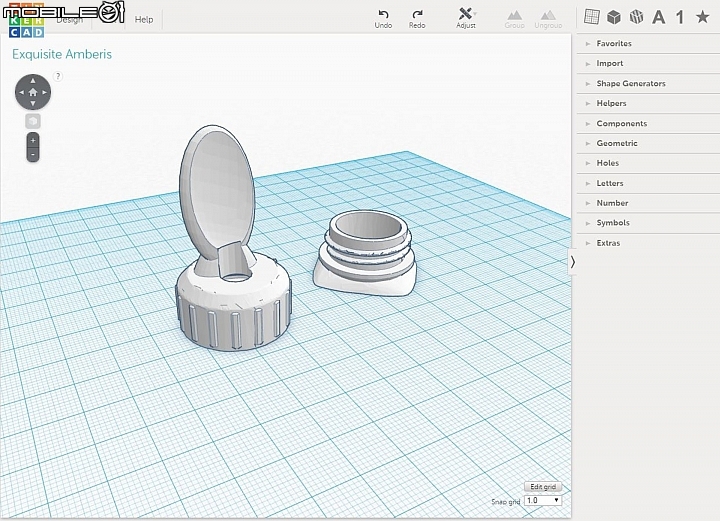
Task: Click the Exquisite Amberis project title
Action: [62, 54]
